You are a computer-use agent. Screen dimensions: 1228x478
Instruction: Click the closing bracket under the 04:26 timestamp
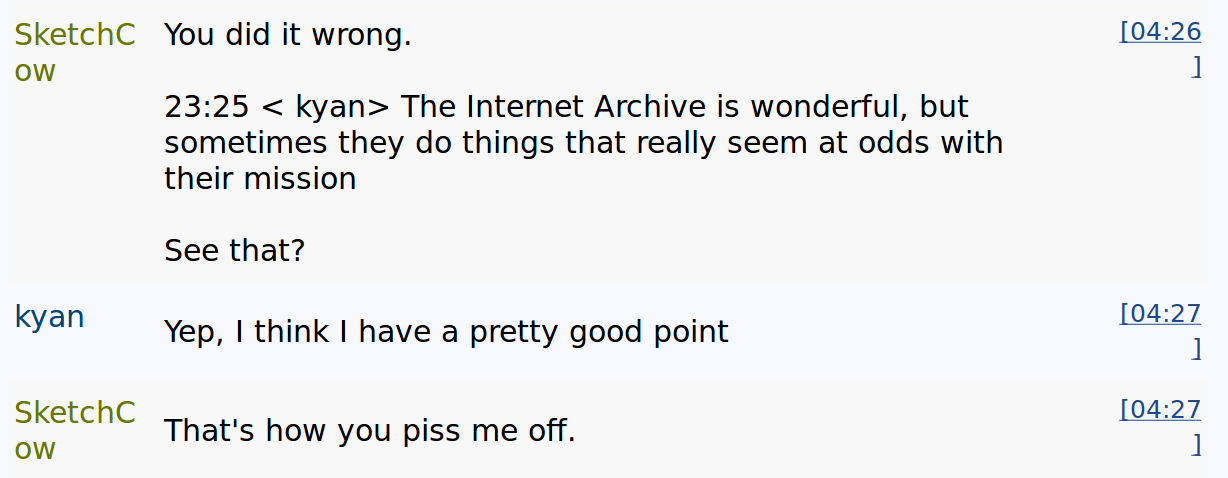1197,67
